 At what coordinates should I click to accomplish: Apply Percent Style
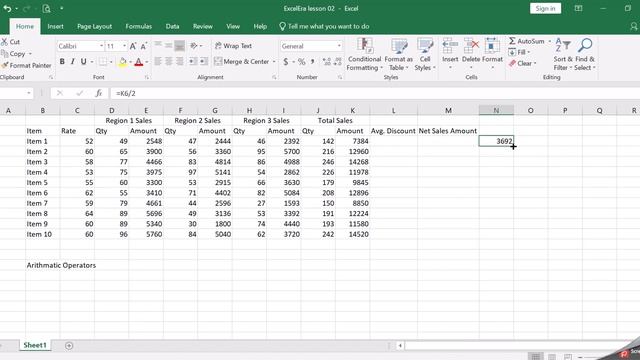click(302, 62)
